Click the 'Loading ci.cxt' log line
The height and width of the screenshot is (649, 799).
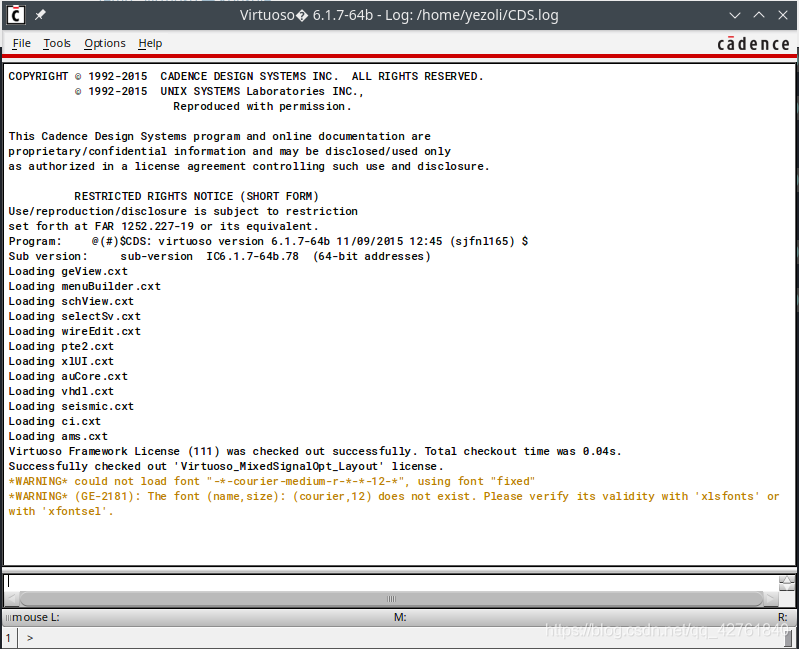point(55,422)
